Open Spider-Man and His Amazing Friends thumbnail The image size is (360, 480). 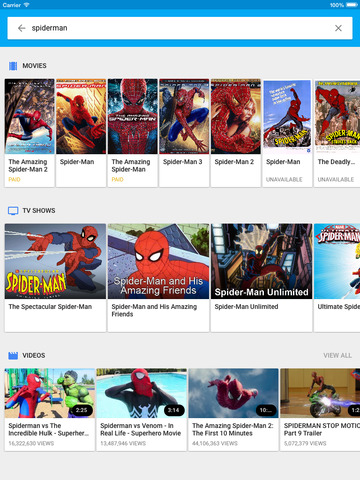click(158, 261)
